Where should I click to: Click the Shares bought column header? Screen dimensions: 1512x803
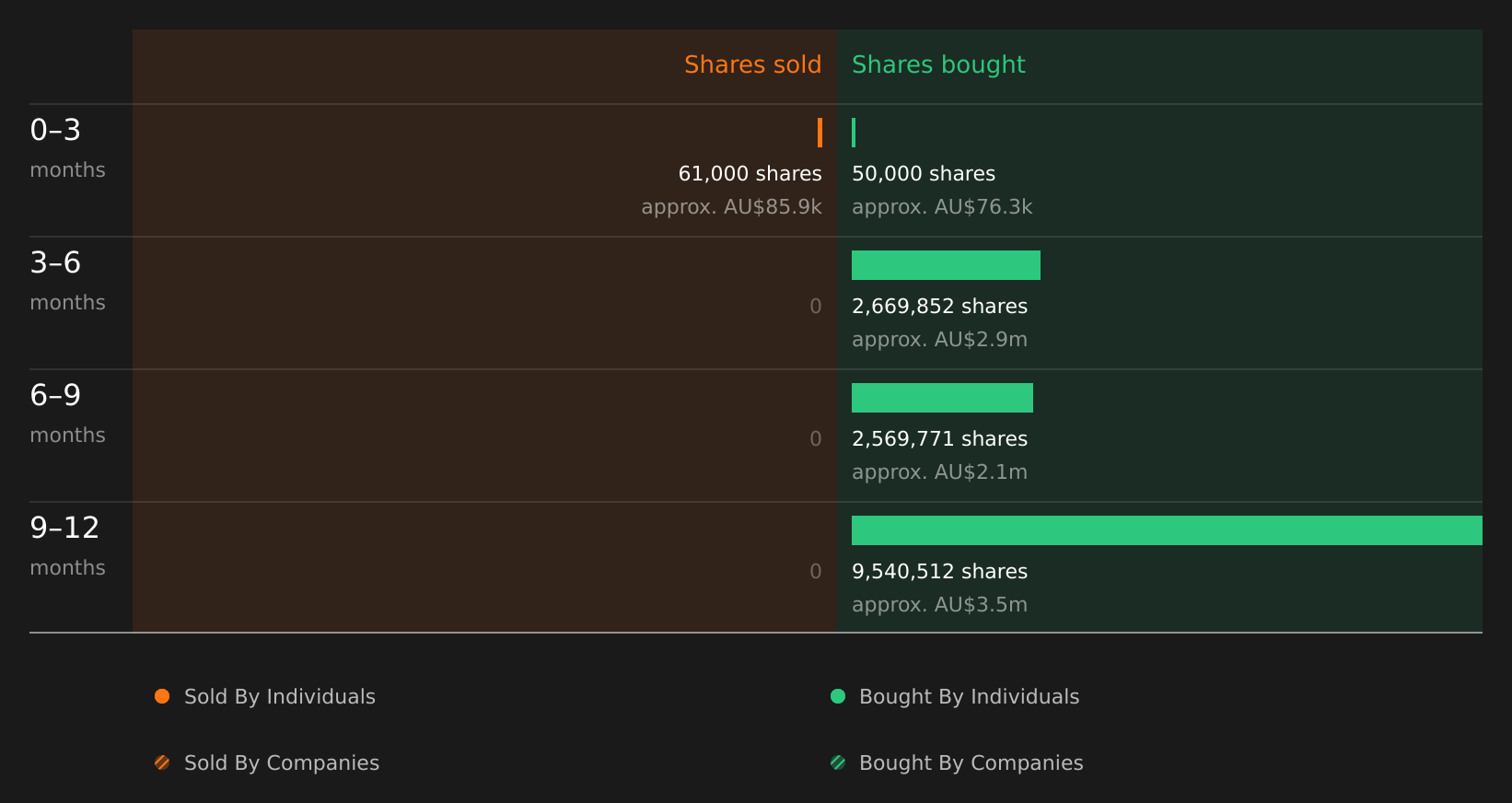click(x=938, y=65)
